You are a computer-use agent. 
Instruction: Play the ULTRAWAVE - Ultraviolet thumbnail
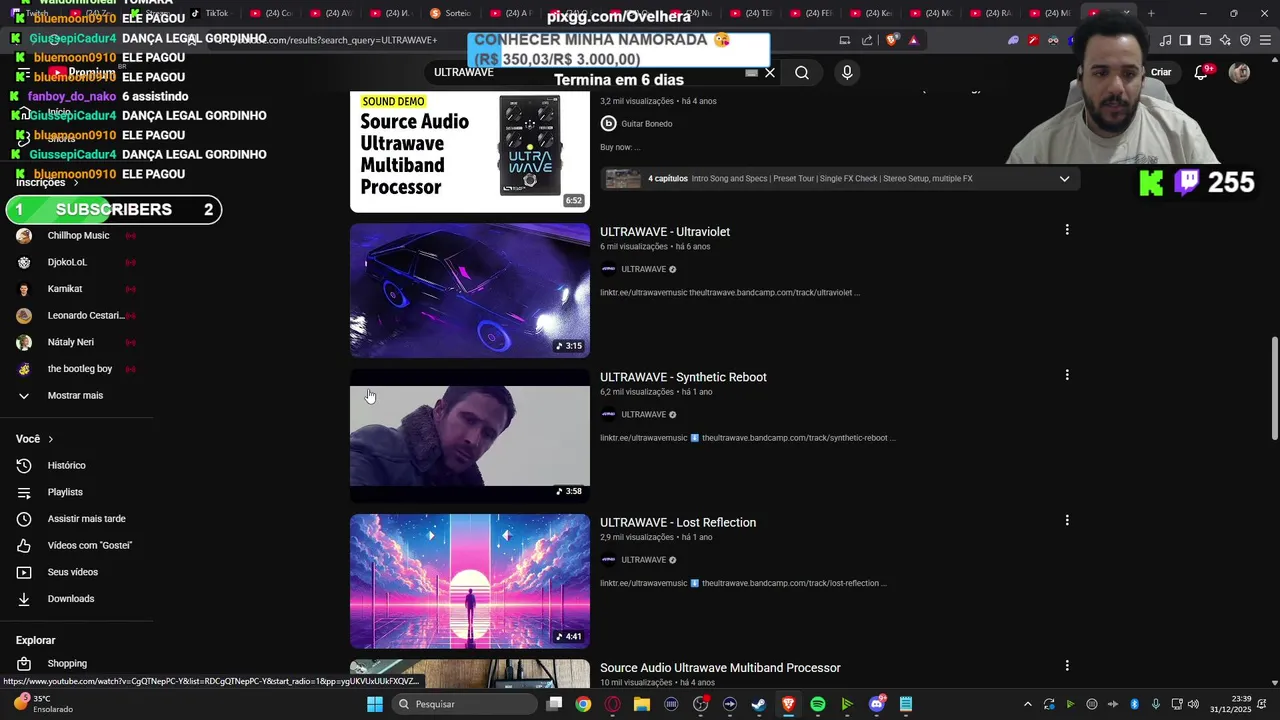coord(470,290)
